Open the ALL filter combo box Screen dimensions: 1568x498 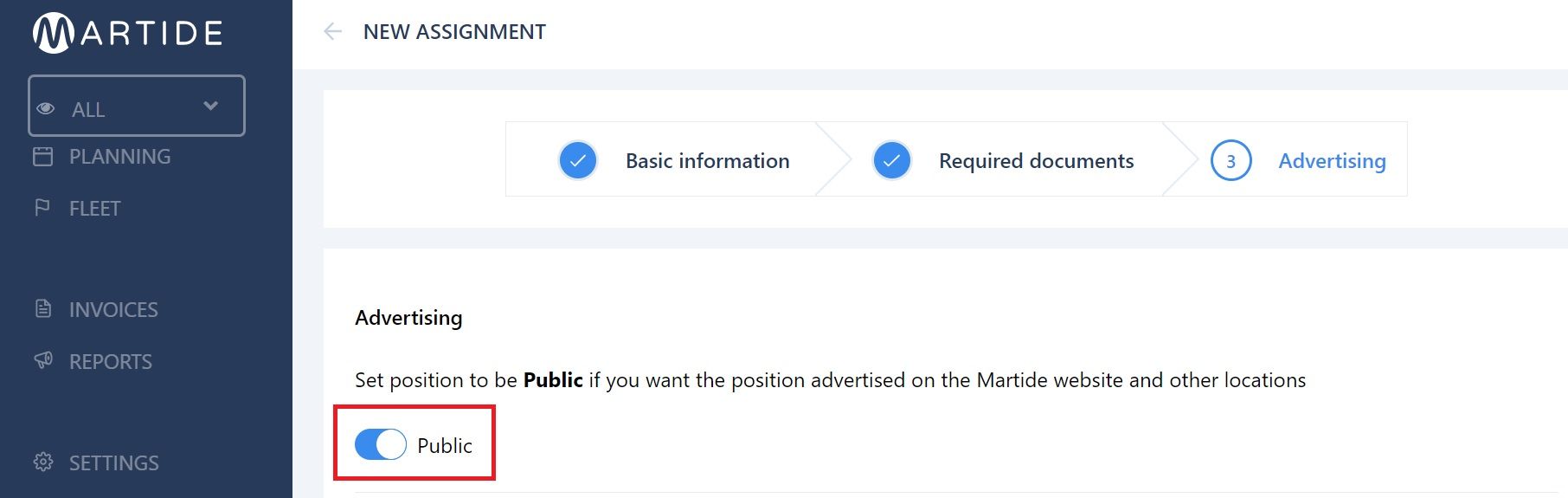point(137,106)
